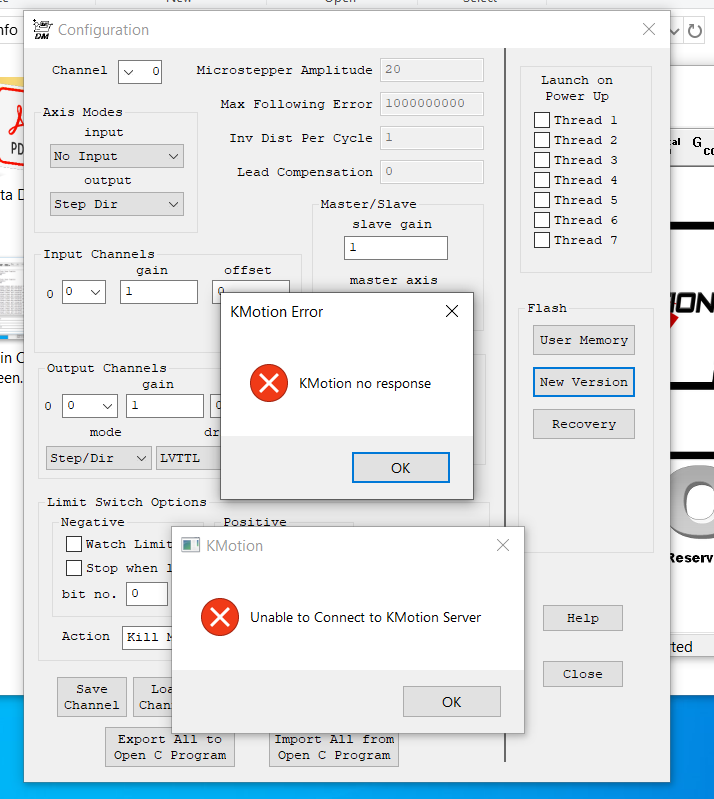Image resolution: width=714 pixels, height=799 pixels.
Task: Expand the No Input axis mode dropdown
Action: pos(117,156)
